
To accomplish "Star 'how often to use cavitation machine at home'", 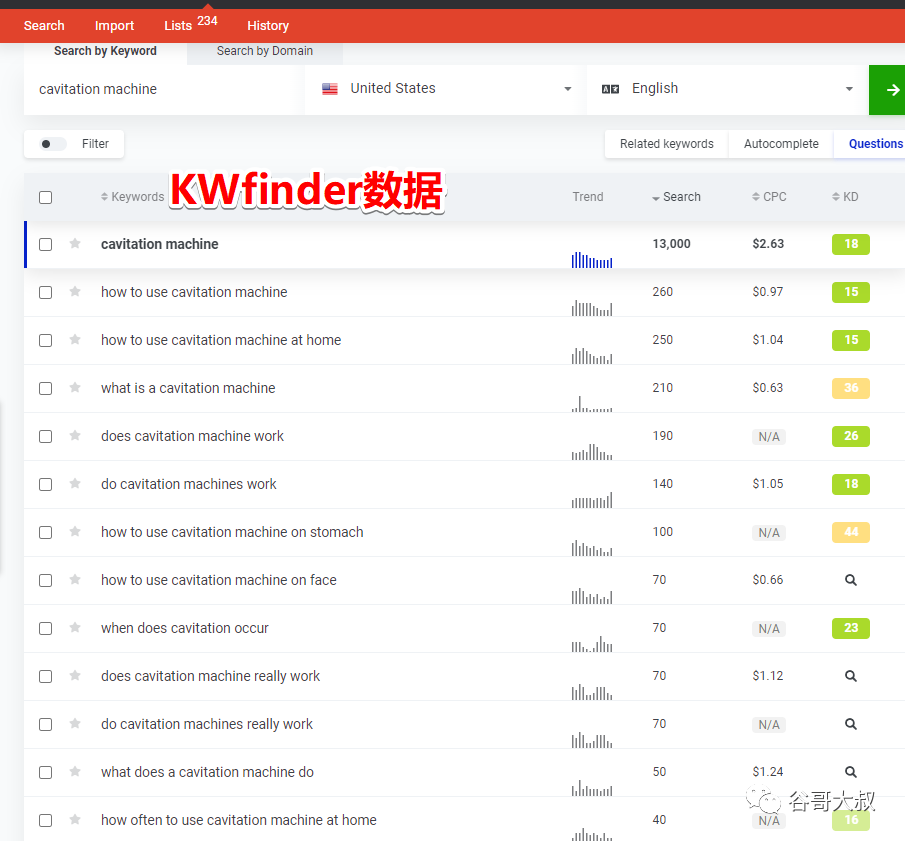I will (75, 818).
